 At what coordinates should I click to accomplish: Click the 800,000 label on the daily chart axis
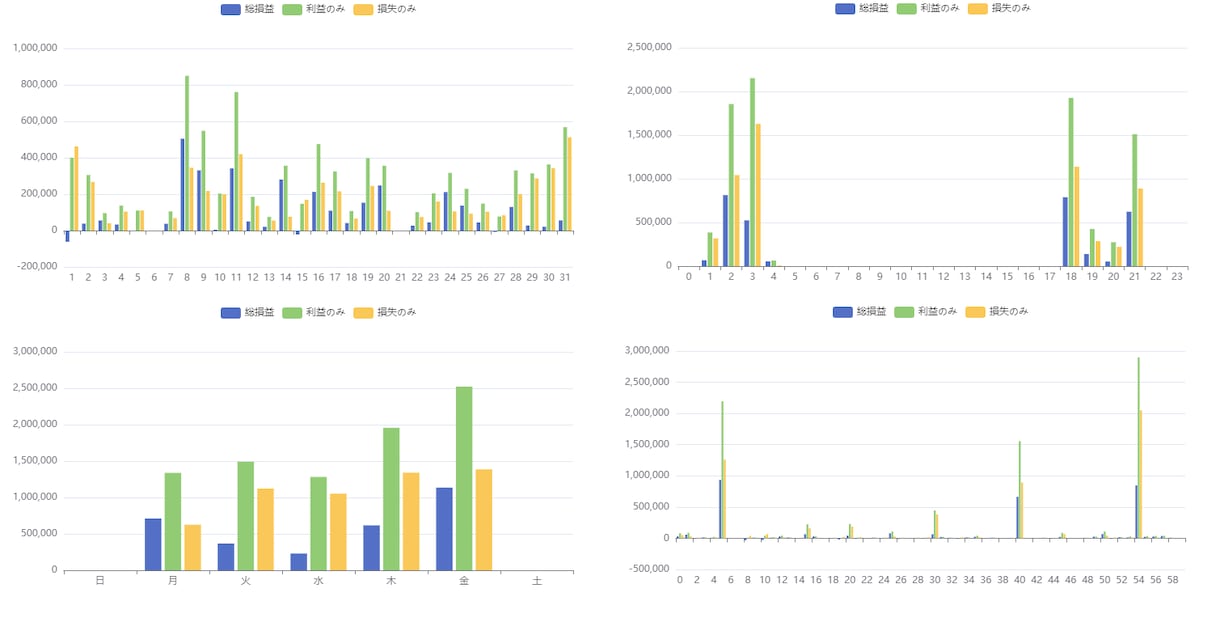[35, 85]
